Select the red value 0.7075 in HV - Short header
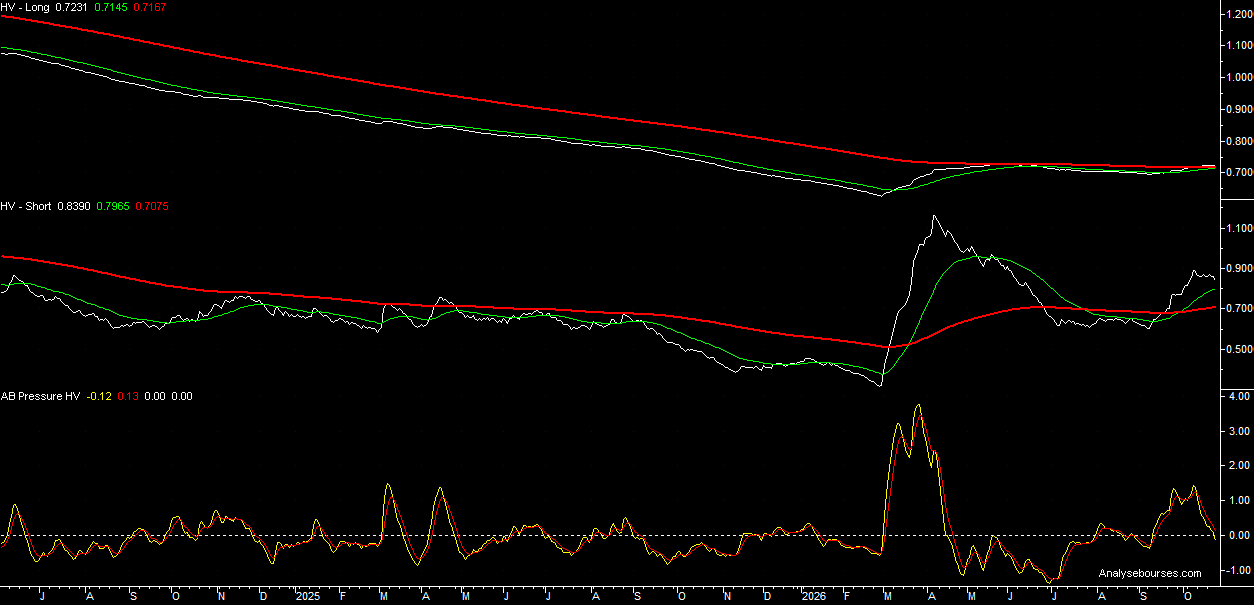1254x605 pixels. click(x=151, y=205)
